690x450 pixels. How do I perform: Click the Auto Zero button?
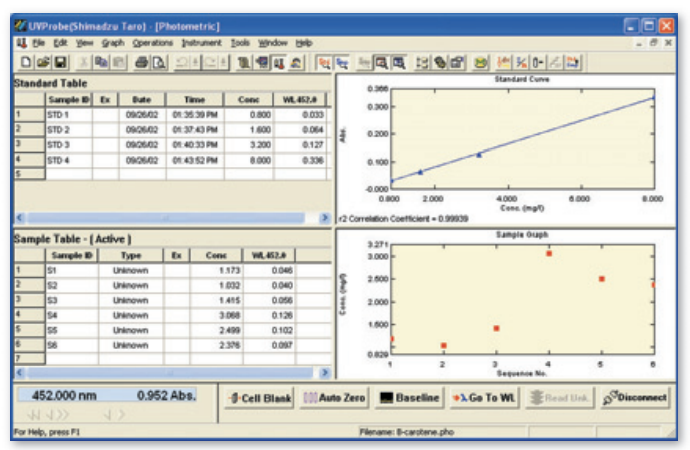tap(334, 398)
